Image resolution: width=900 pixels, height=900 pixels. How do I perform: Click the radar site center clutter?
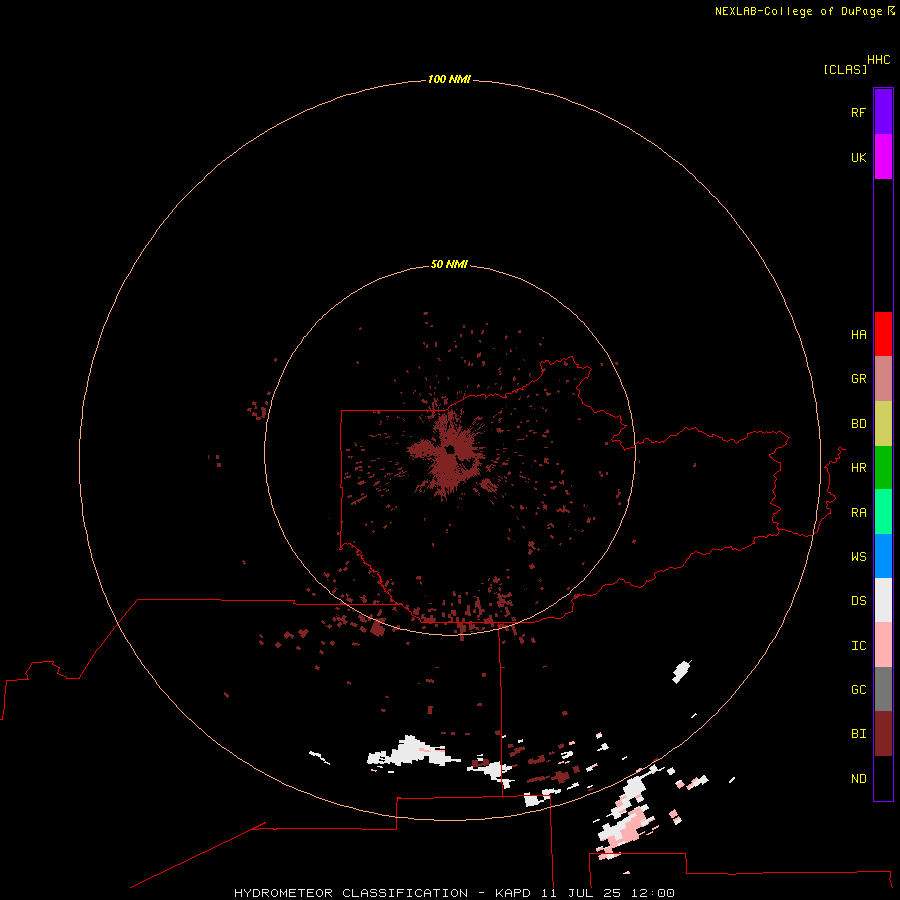449,450
